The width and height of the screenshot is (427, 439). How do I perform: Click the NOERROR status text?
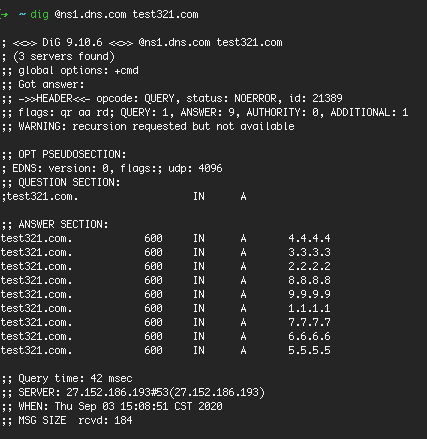coord(255,98)
